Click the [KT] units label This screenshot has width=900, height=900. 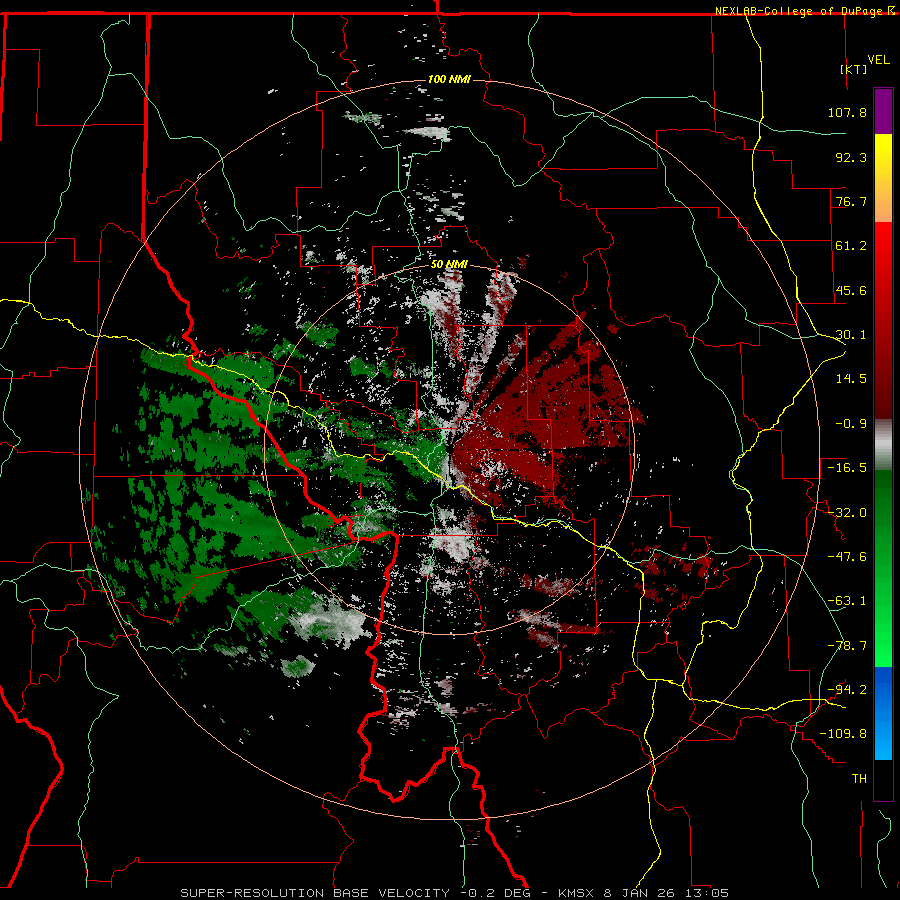(853, 69)
